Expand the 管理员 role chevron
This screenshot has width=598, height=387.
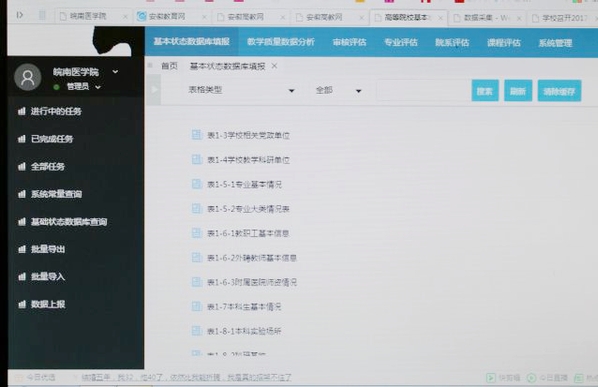click(98, 87)
